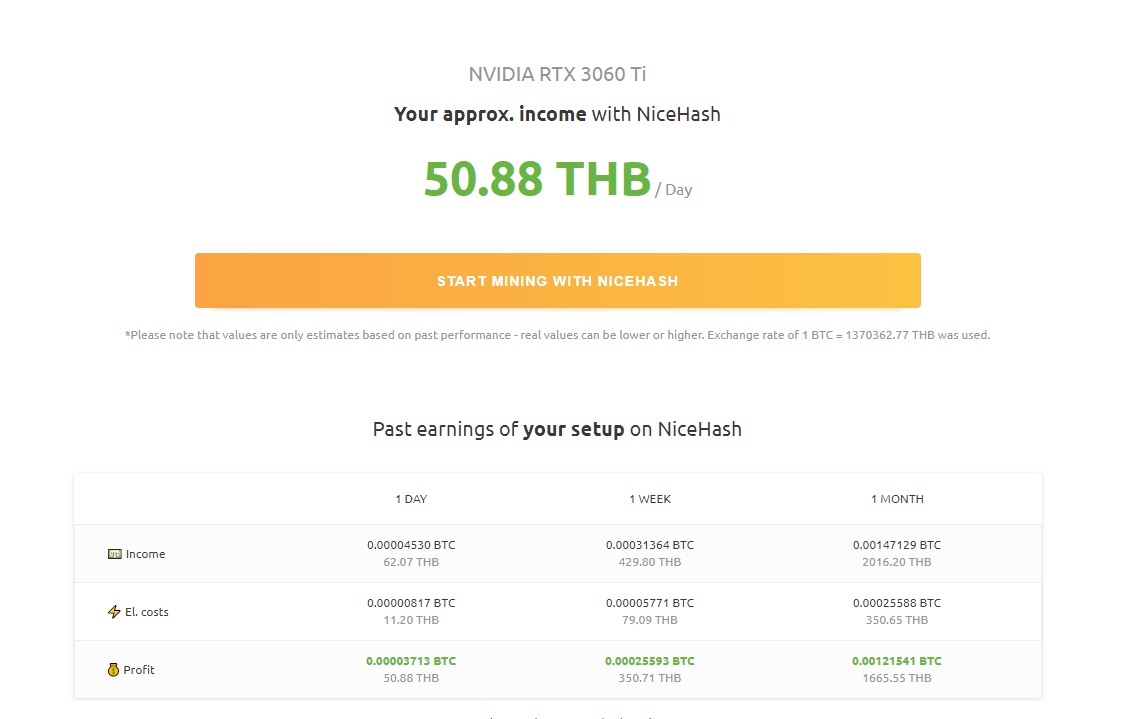The image size is (1125, 719).
Task: Select weekly income 0.00031364 BTC
Action: pos(650,545)
